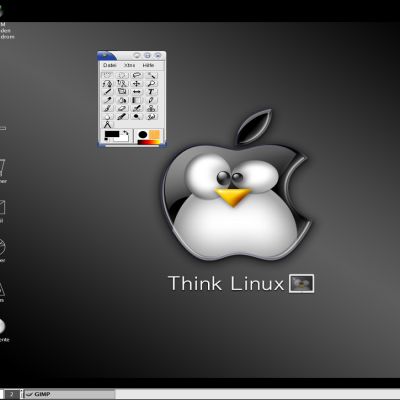
Task: Select the Eraser tool
Action: click(x=122, y=108)
